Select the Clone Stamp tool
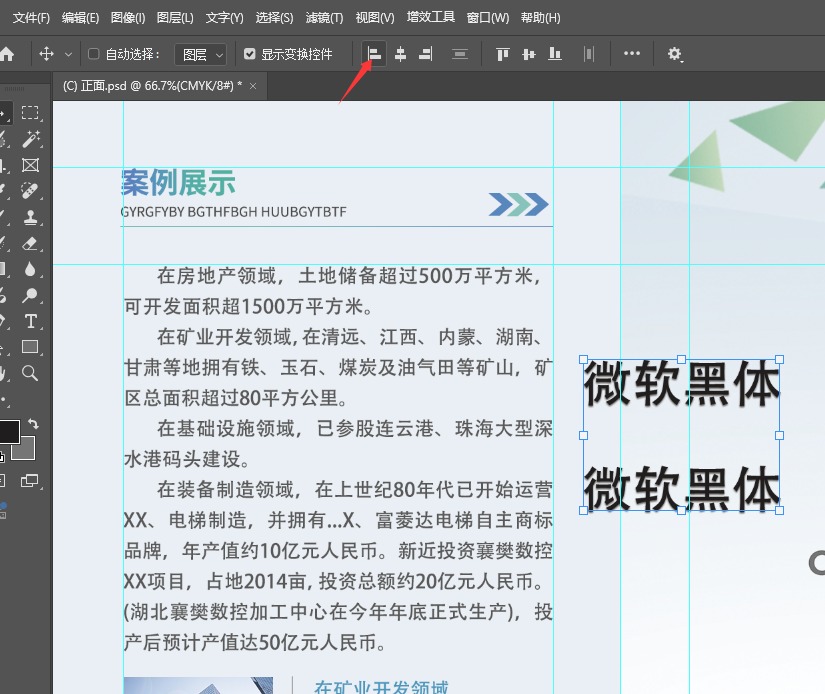The width and height of the screenshot is (825, 694). point(30,217)
